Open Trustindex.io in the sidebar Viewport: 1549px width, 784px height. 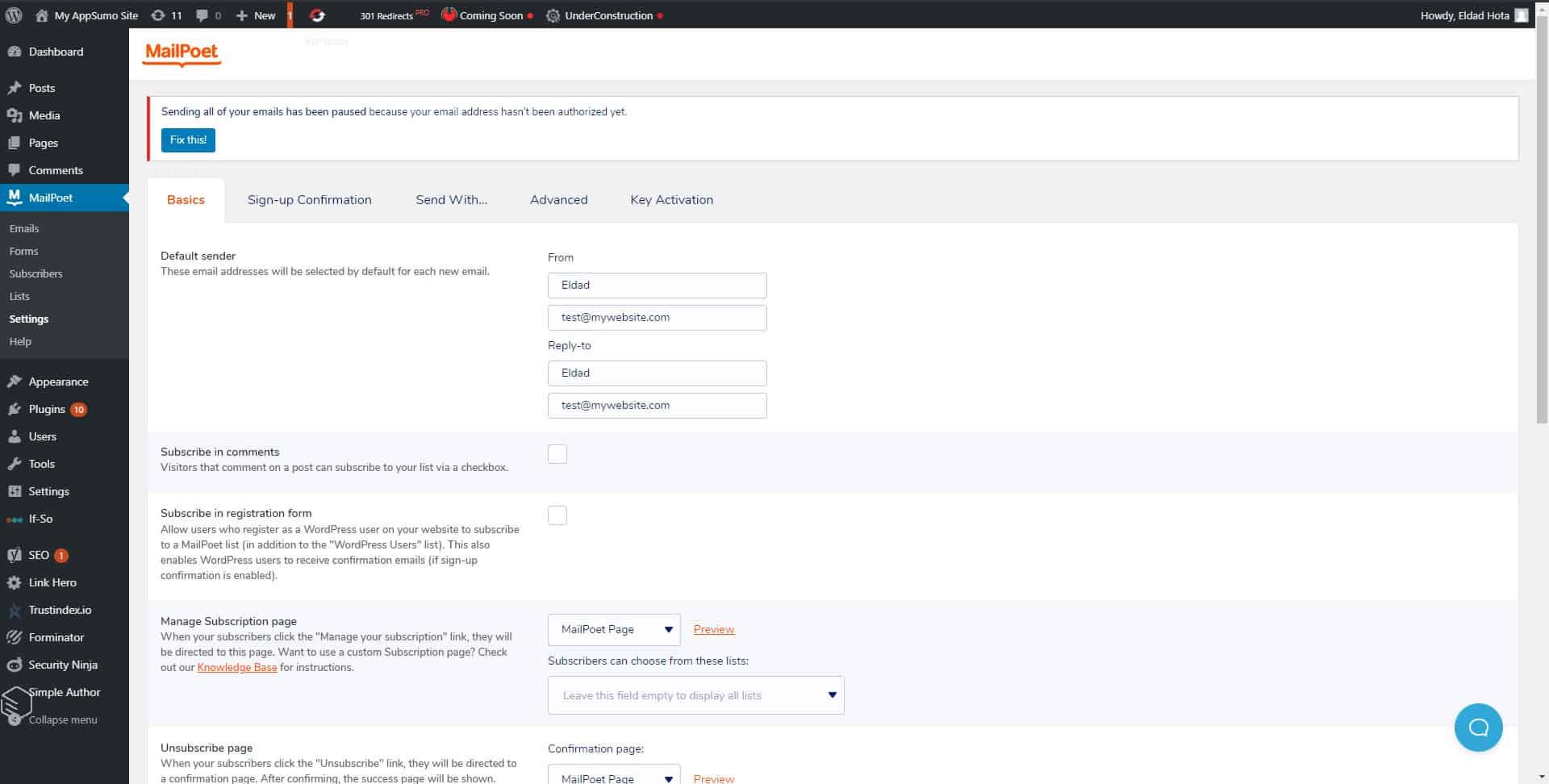point(60,611)
